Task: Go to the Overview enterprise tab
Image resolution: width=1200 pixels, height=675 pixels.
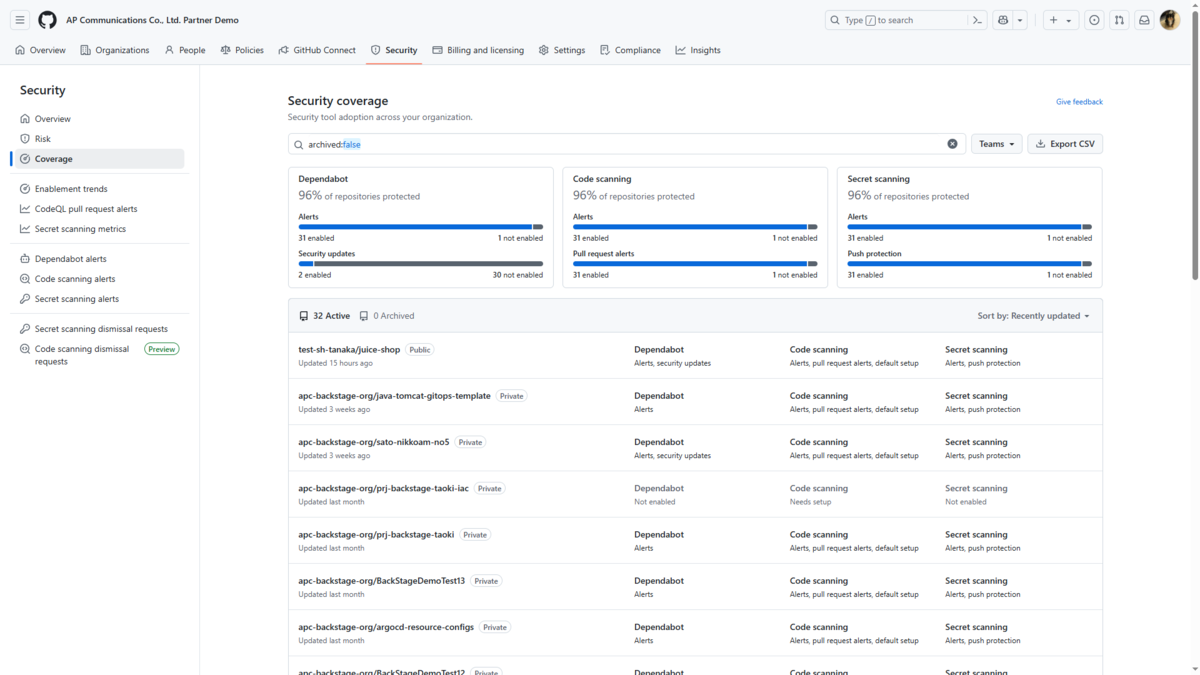Action: [x=40, y=50]
